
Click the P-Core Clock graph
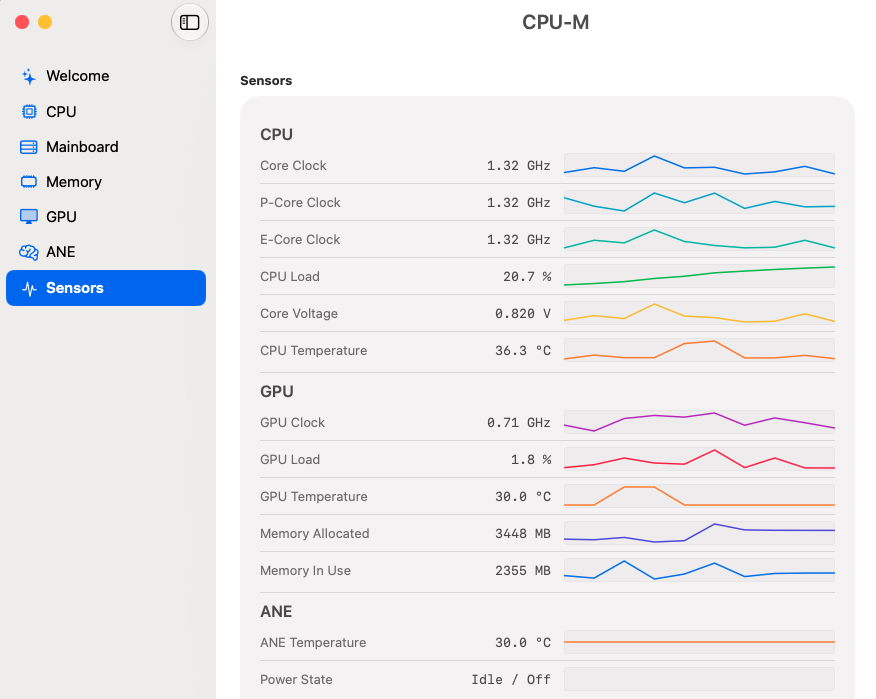[699, 202]
